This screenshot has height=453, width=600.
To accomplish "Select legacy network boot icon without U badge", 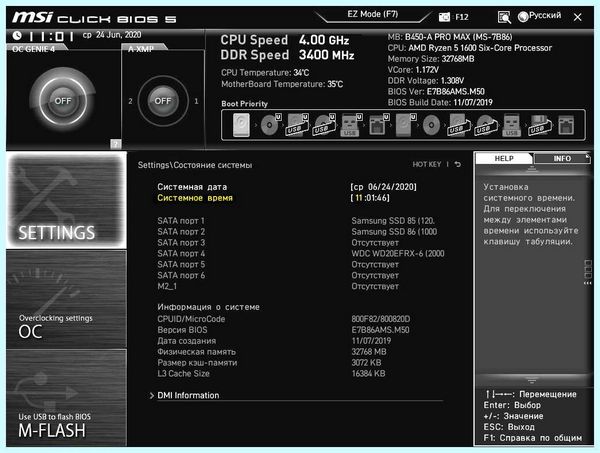I will point(566,125).
